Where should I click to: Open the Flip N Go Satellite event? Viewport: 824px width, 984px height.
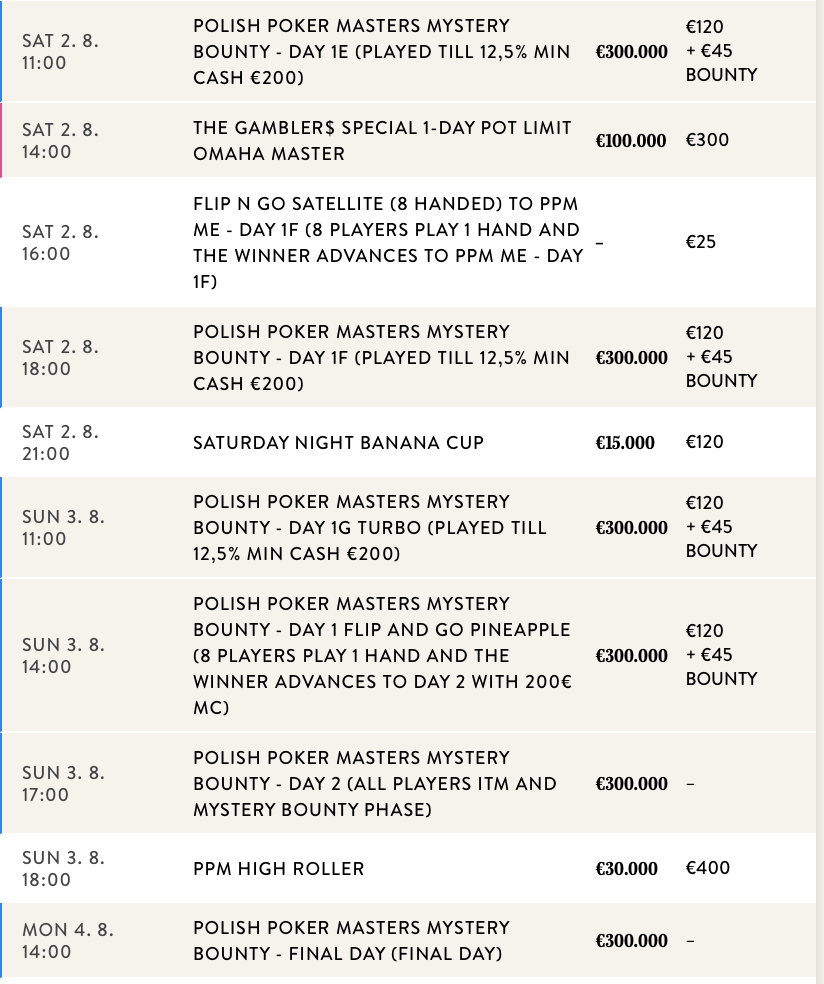(x=388, y=243)
